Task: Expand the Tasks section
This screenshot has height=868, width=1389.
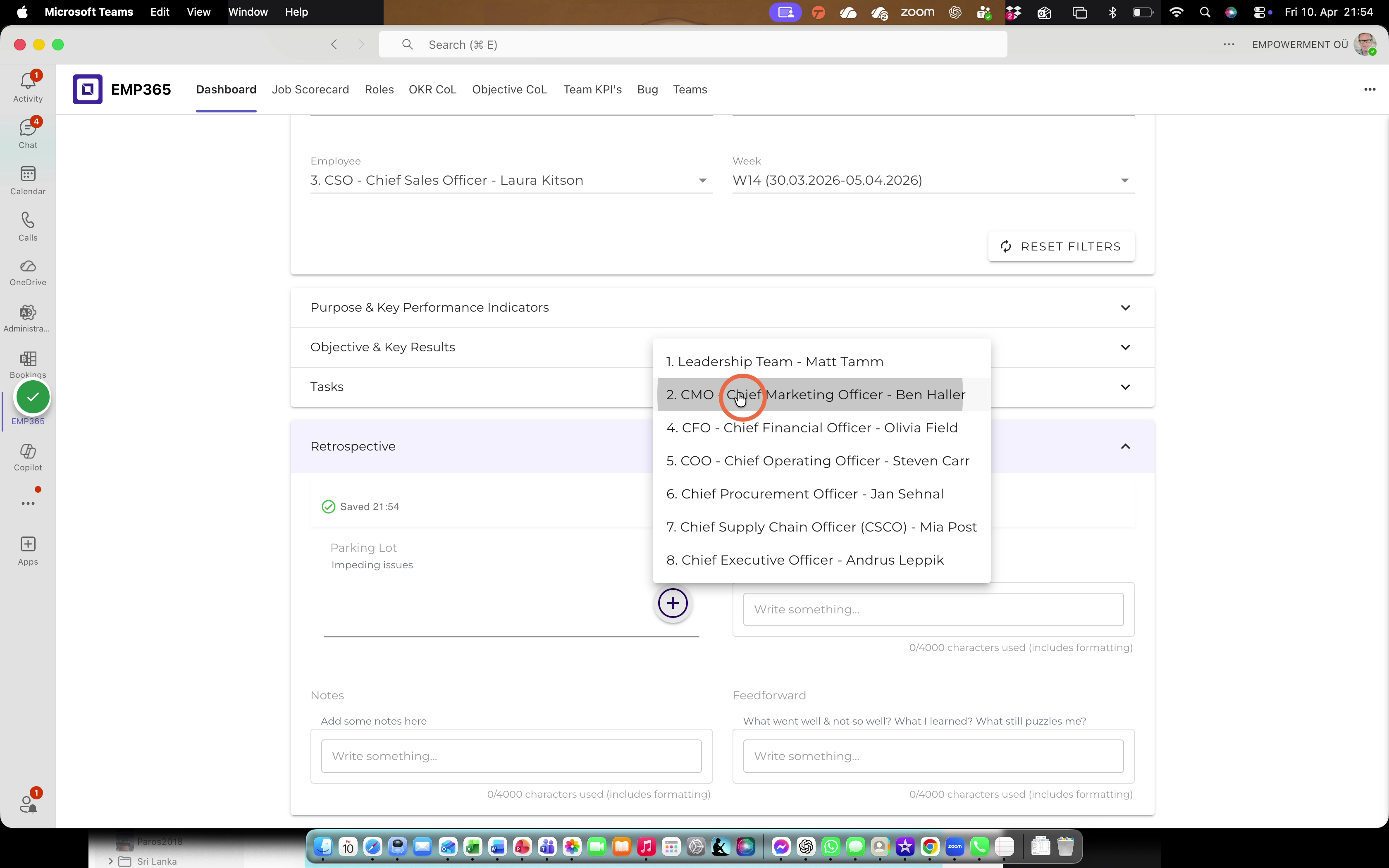Action: pos(722,387)
